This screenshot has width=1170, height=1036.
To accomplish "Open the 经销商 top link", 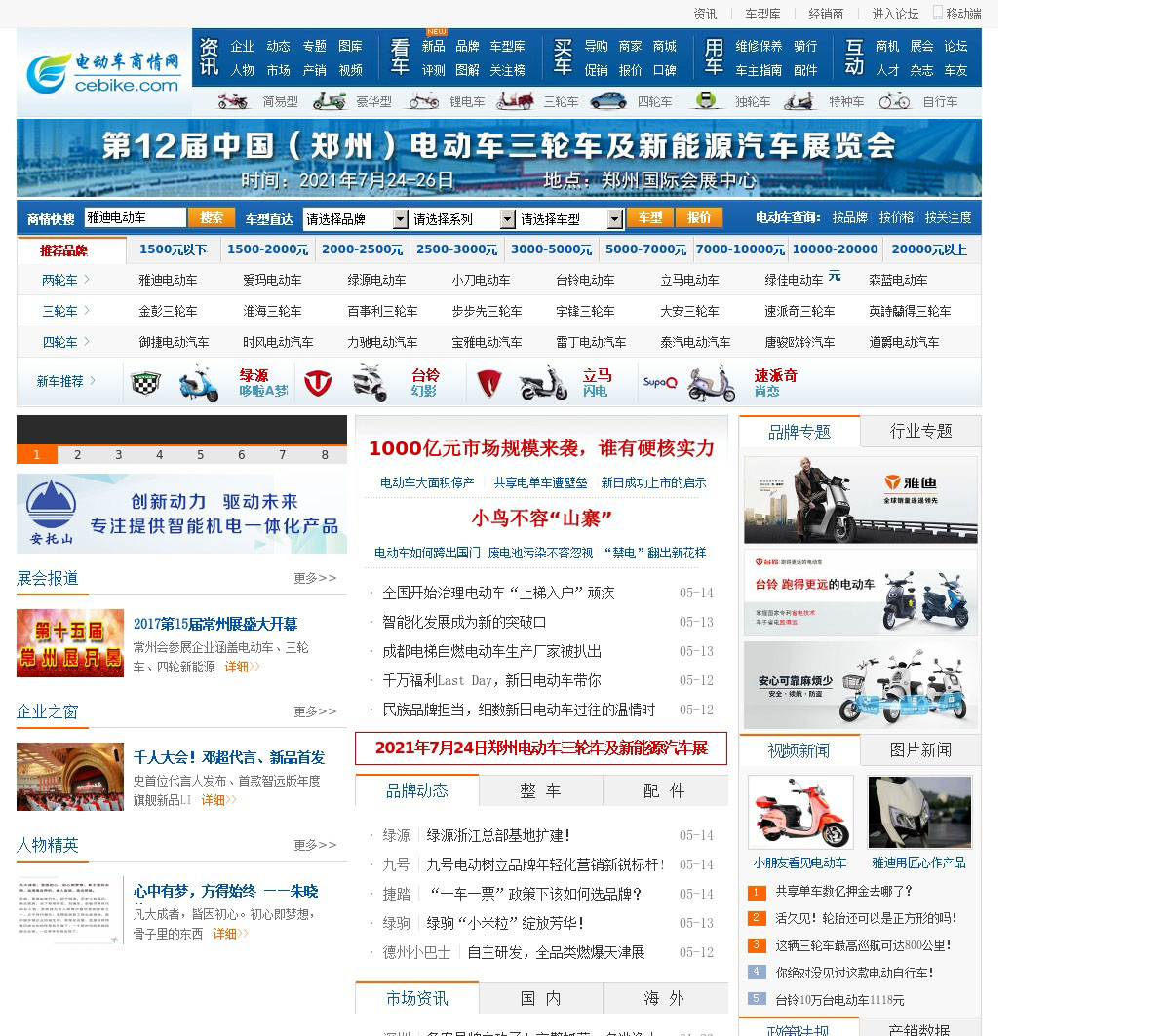I will (x=826, y=14).
